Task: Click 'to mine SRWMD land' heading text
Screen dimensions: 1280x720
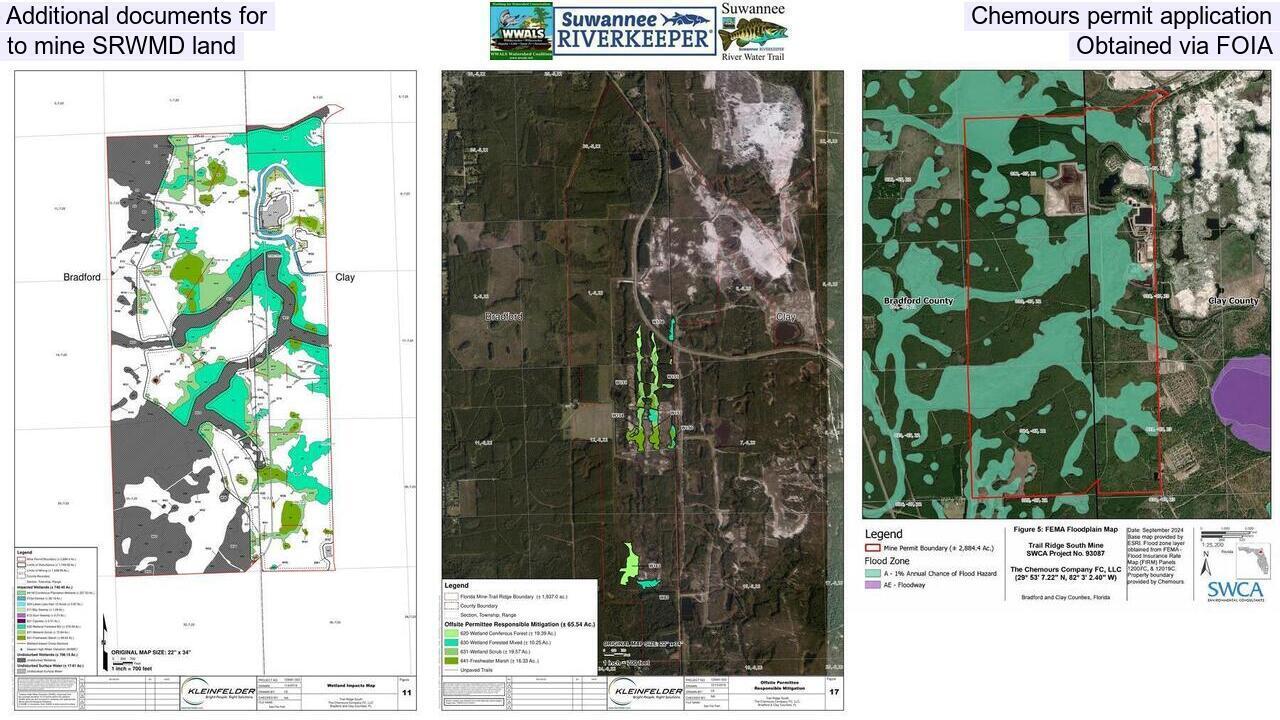Action: tap(121, 46)
